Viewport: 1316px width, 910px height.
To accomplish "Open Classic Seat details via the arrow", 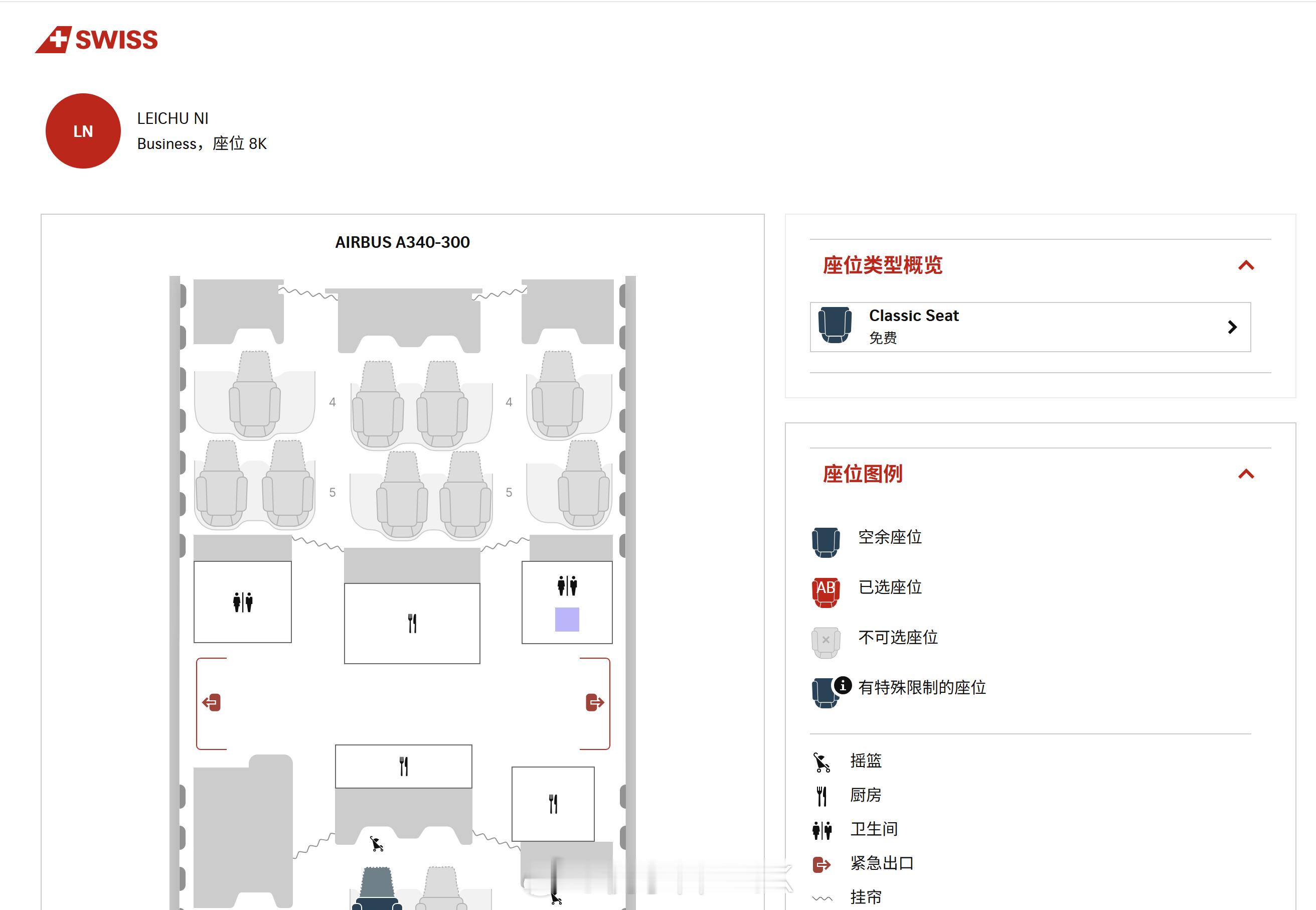I will (x=1232, y=327).
